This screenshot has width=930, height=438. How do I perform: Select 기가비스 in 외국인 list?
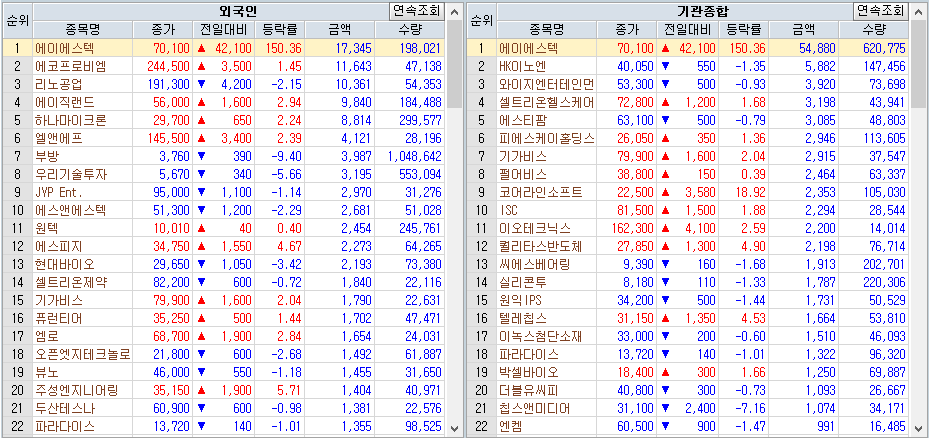coord(224,300)
